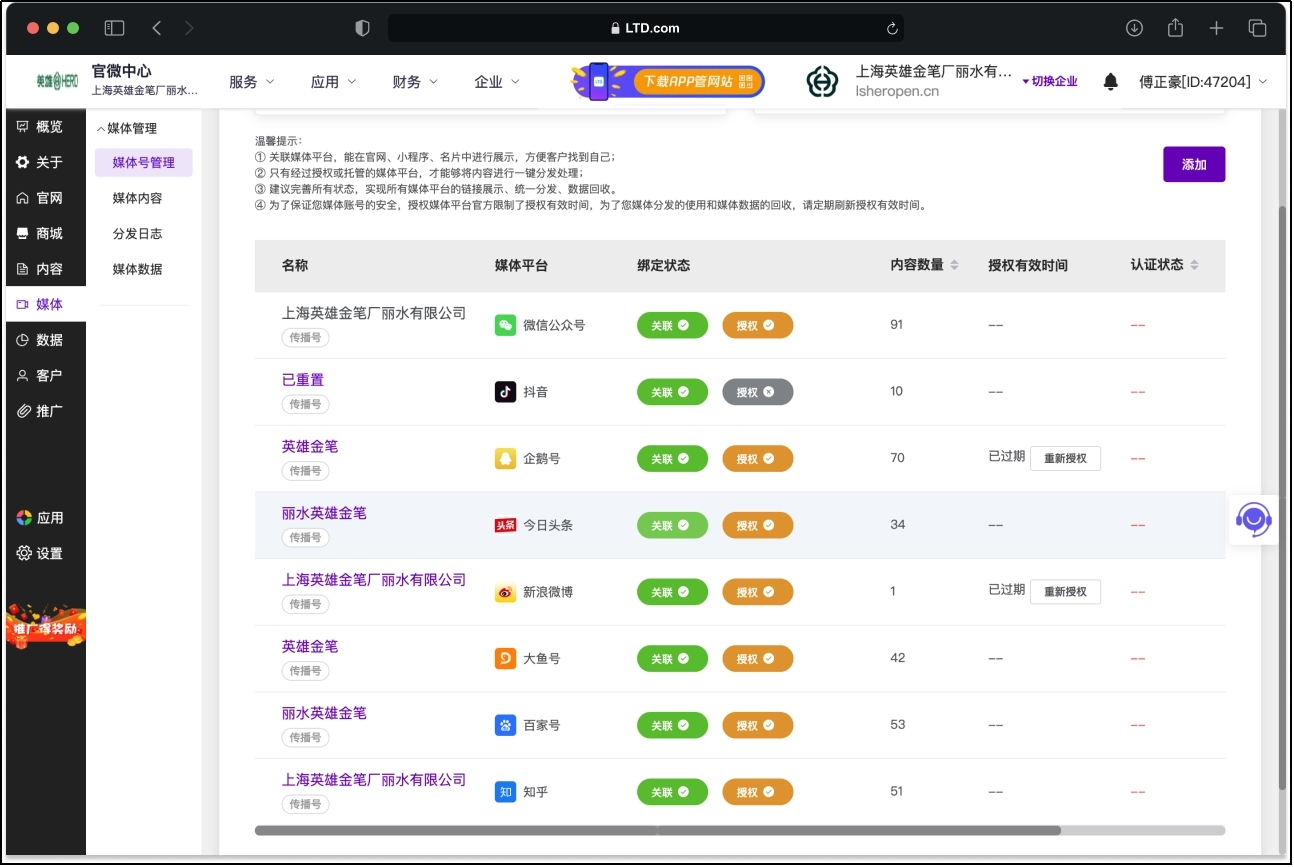Toggle 关联 for 微信公众号 row

(x=672, y=325)
